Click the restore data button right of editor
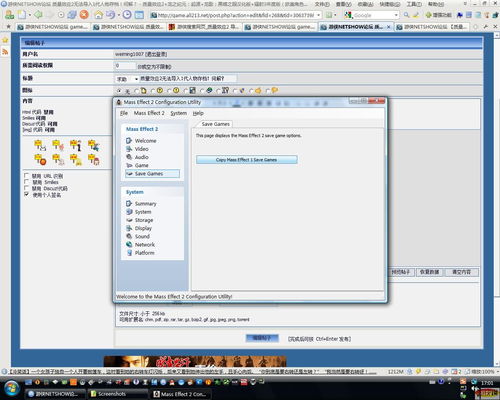Image resolution: width=500 pixels, height=400 pixels. 429,272
